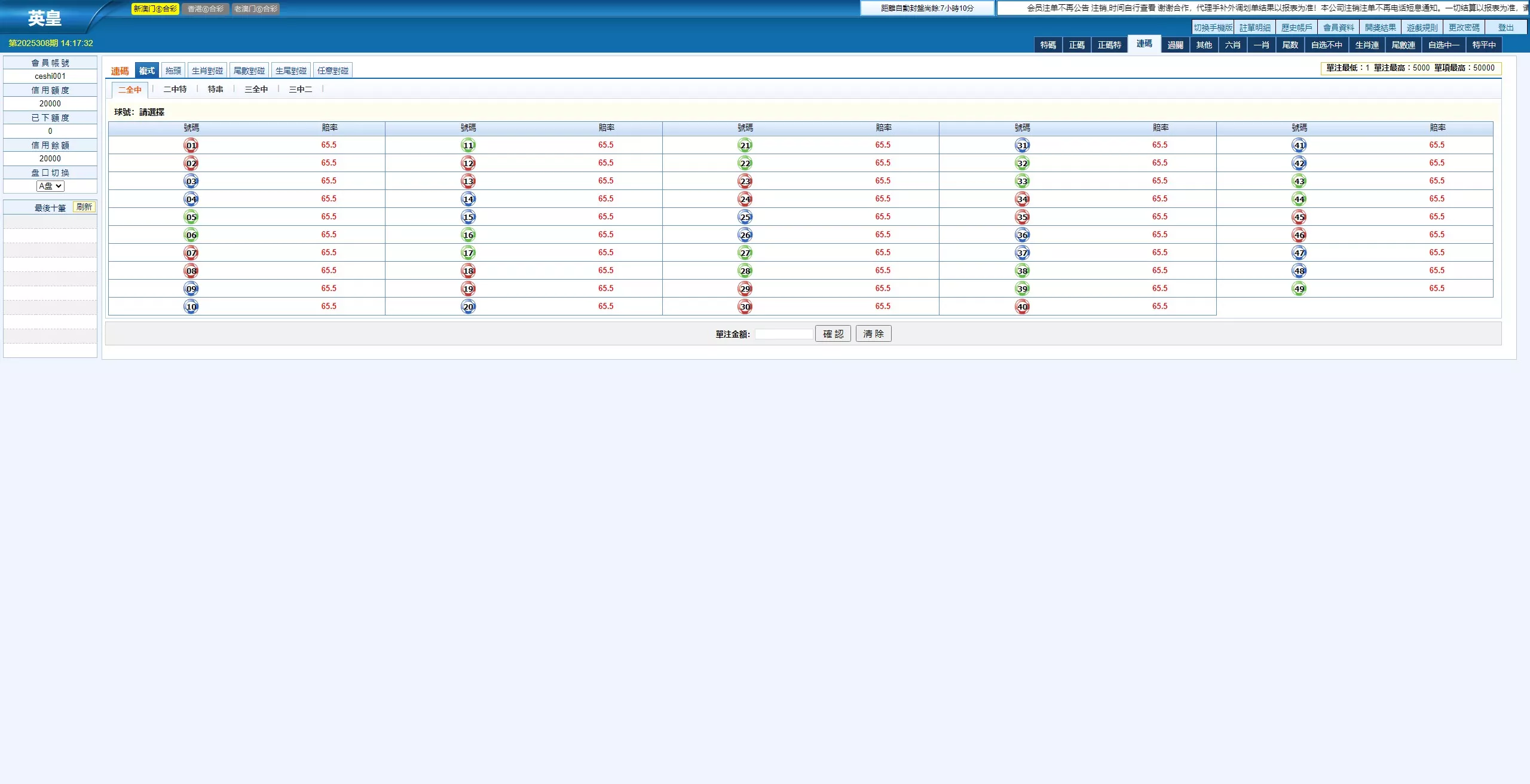Image resolution: width=1530 pixels, height=784 pixels.
Task: Select red ball number 40
Action: coord(1022,307)
